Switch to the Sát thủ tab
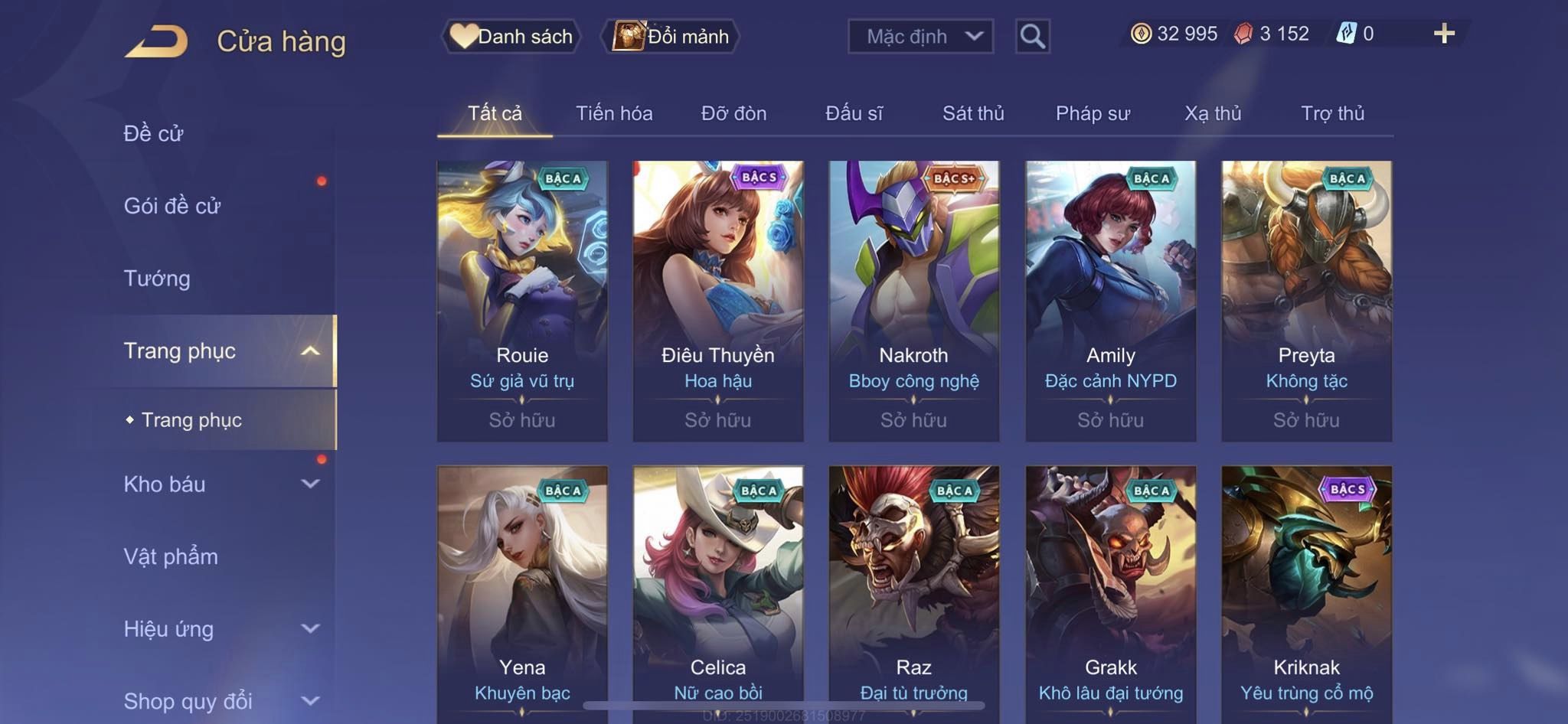The image size is (1568, 724). (x=973, y=113)
